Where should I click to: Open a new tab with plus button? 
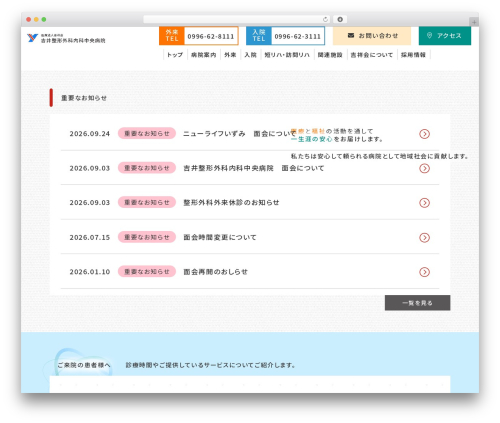(x=474, y=22)
